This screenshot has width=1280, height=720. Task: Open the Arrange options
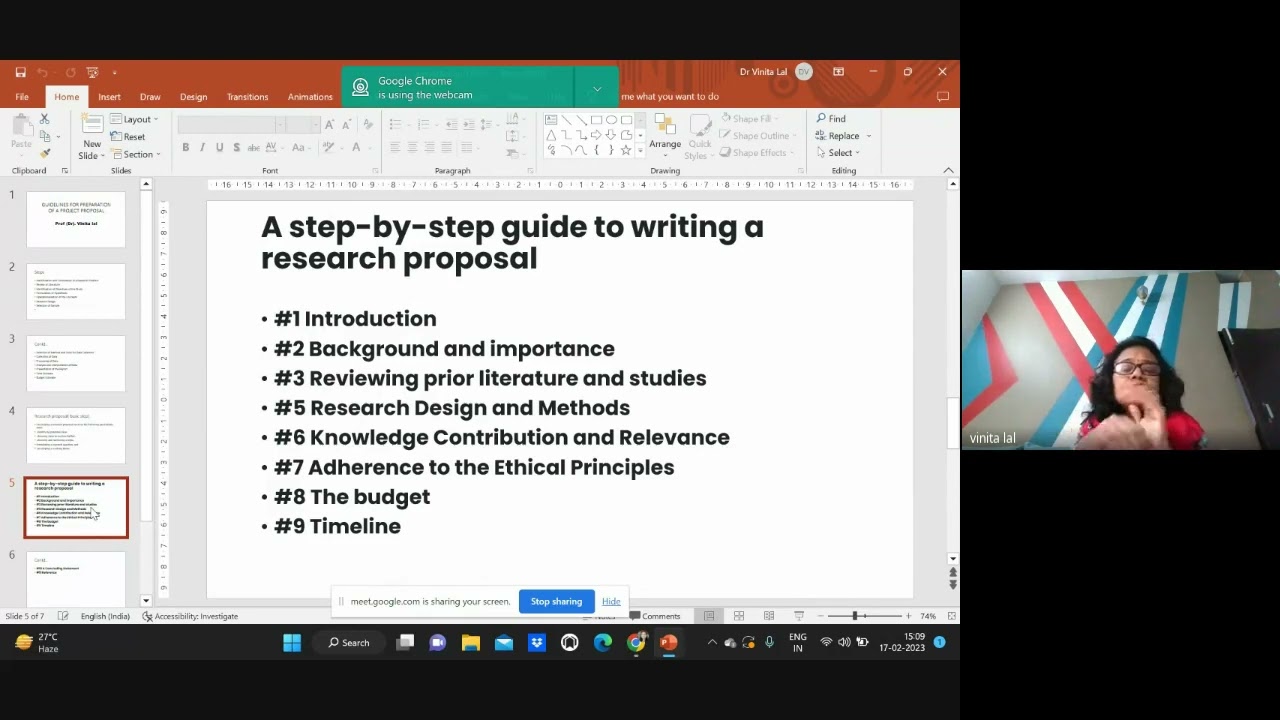coord(665,136)
